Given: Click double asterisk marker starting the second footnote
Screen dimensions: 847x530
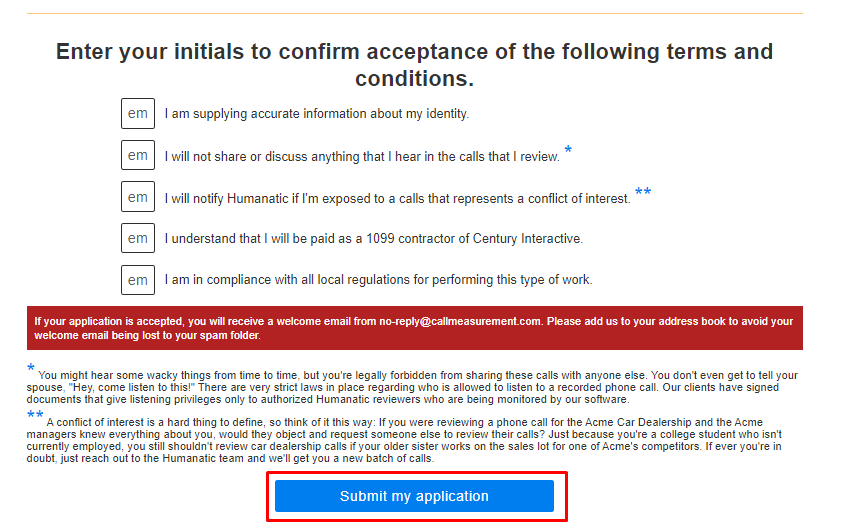Looking at the screenshot, I should pyautogui.click(x=35, y=415).
